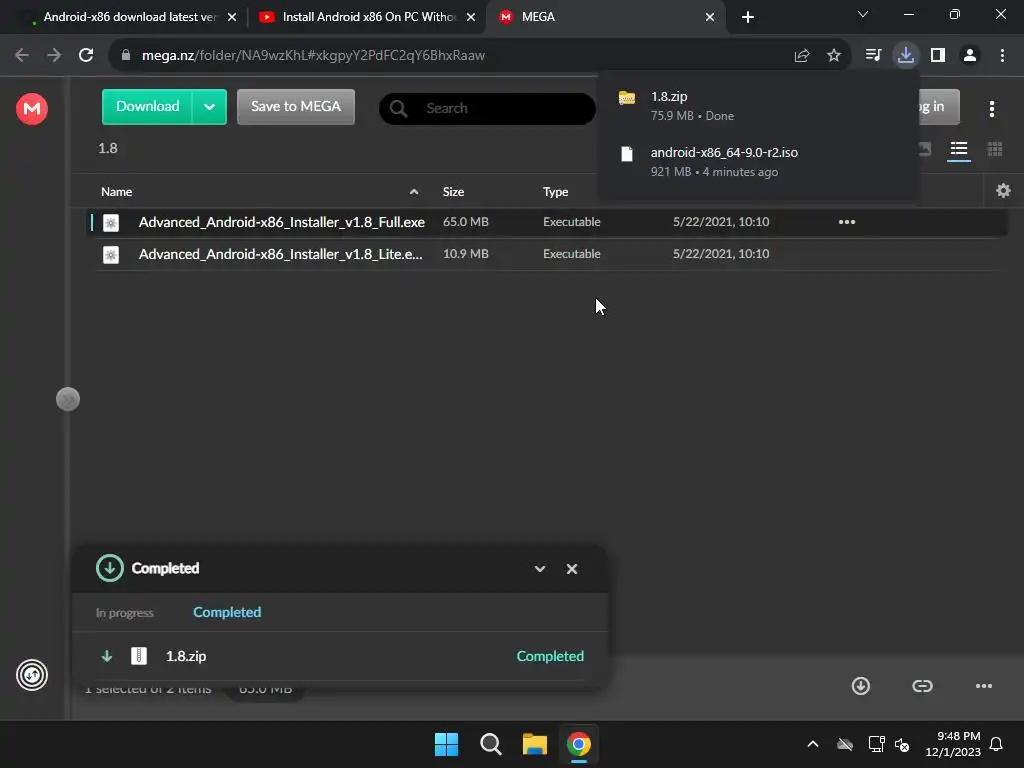Screen dimensions: 1024x768
Task: Click the Completed status label for 1.8.zip
Action: pos(550,656)
